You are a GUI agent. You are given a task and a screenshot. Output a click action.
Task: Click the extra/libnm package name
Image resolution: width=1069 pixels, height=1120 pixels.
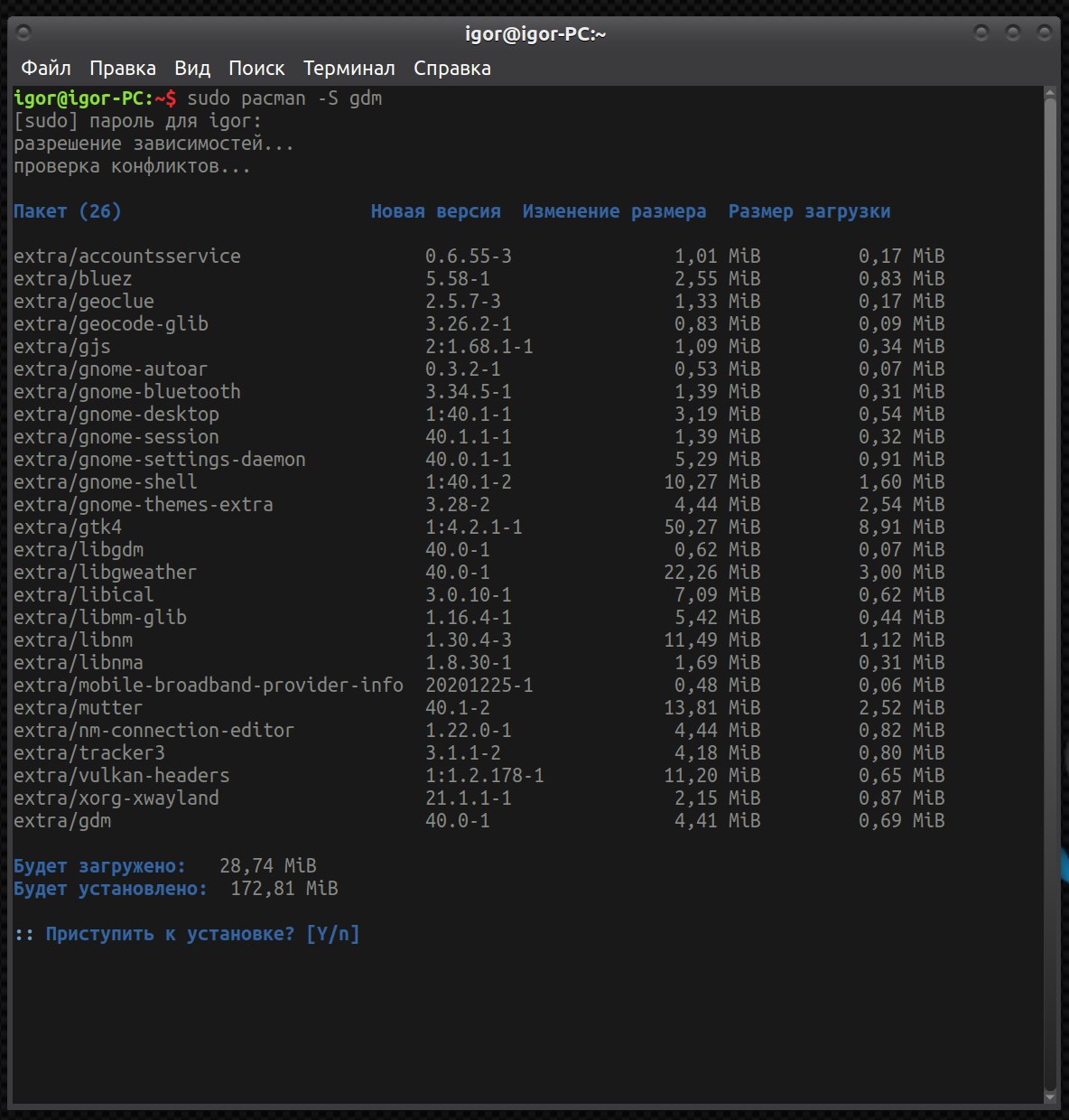click(73, 640)
